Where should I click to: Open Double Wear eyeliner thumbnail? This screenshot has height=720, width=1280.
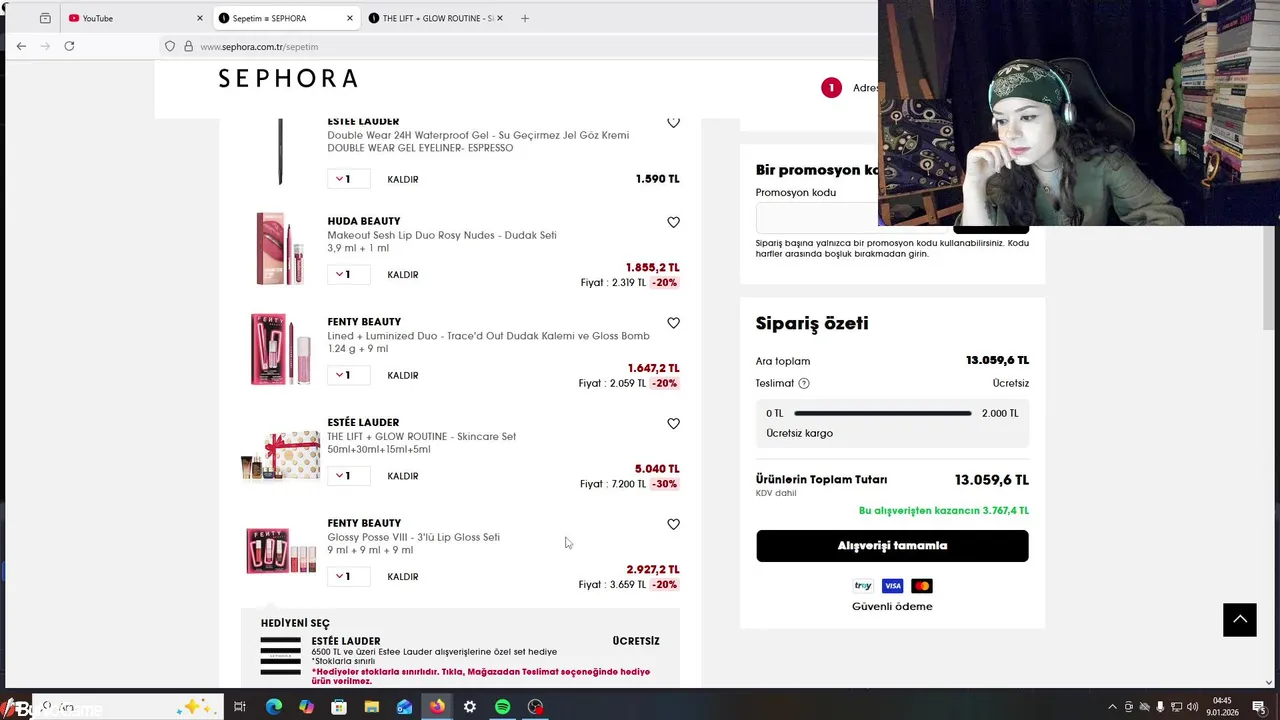pos(280,152)
